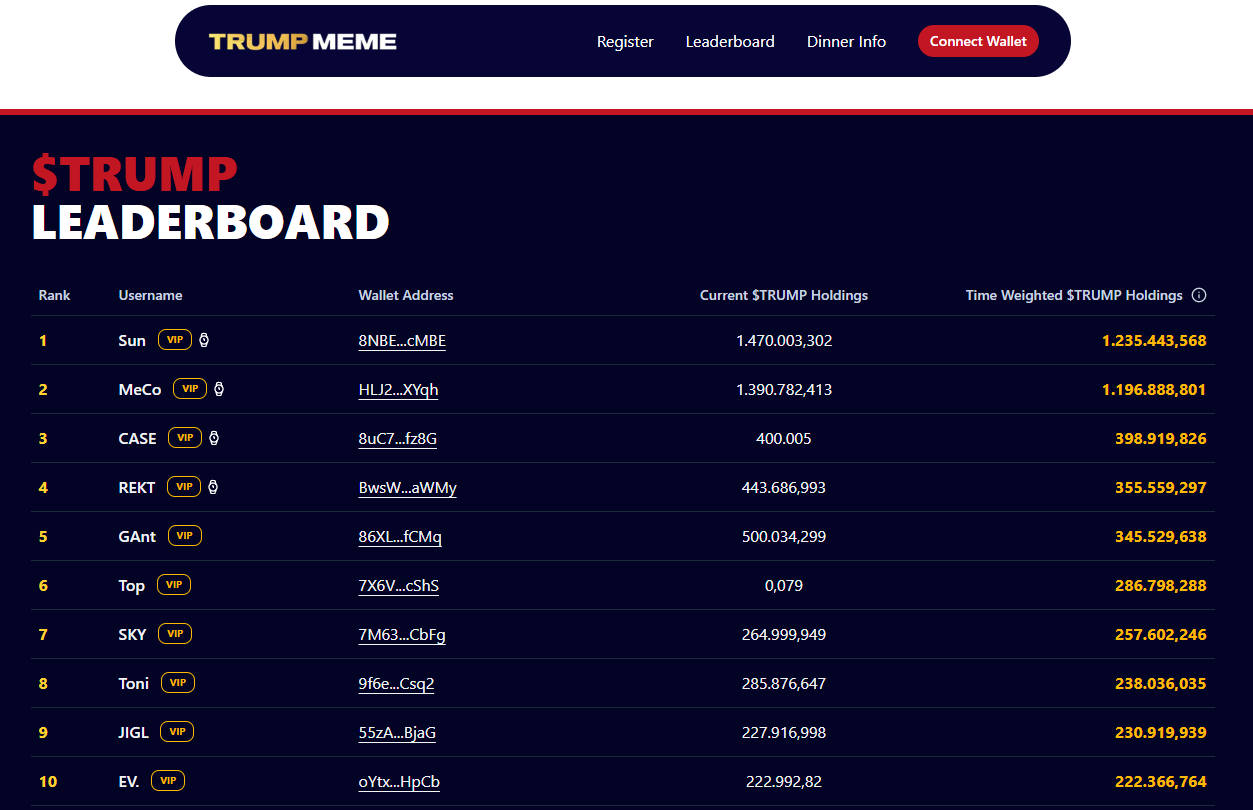Open wallet address 8uC7...fz8G
The width and height of the screenshot is (1253, 810).
coord(398,439)
